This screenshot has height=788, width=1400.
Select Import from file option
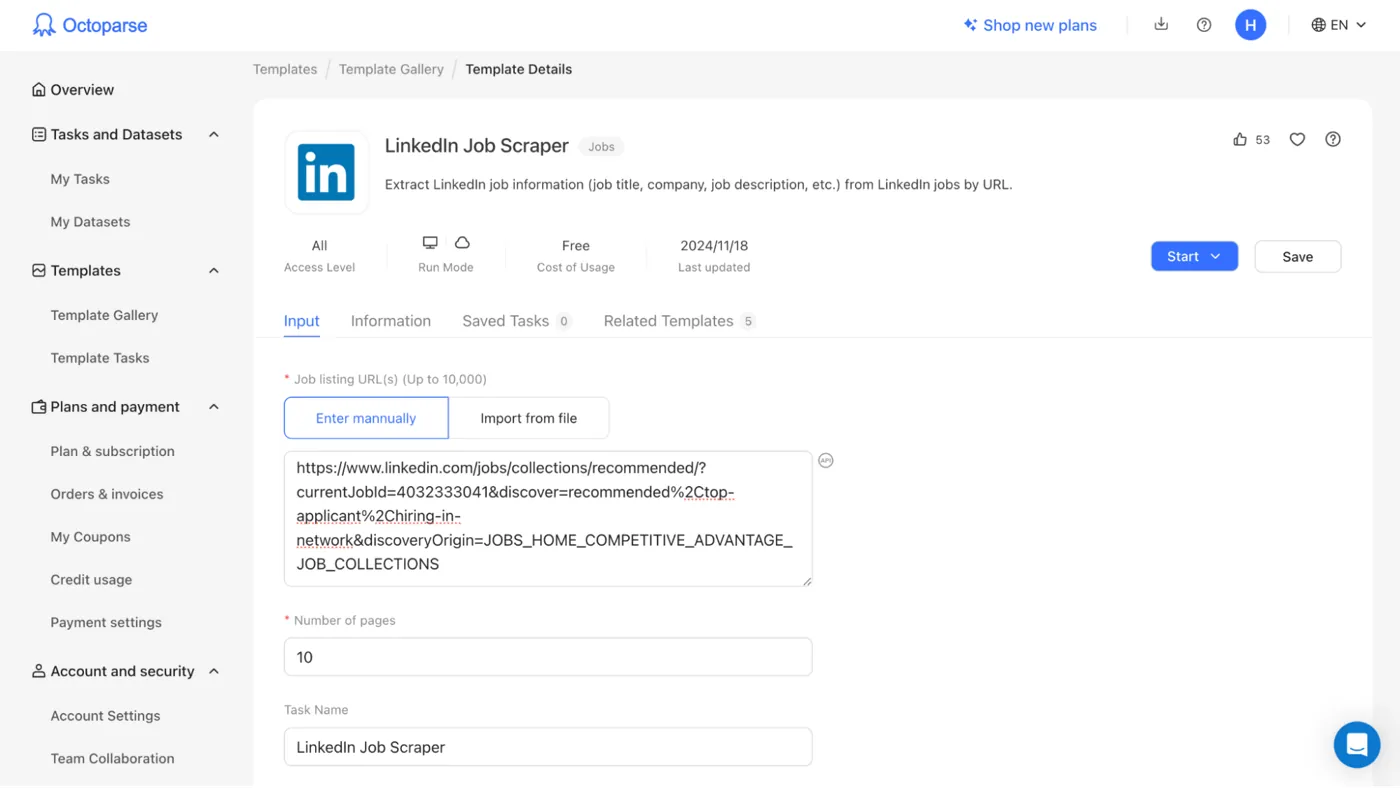tap(529, 418)
